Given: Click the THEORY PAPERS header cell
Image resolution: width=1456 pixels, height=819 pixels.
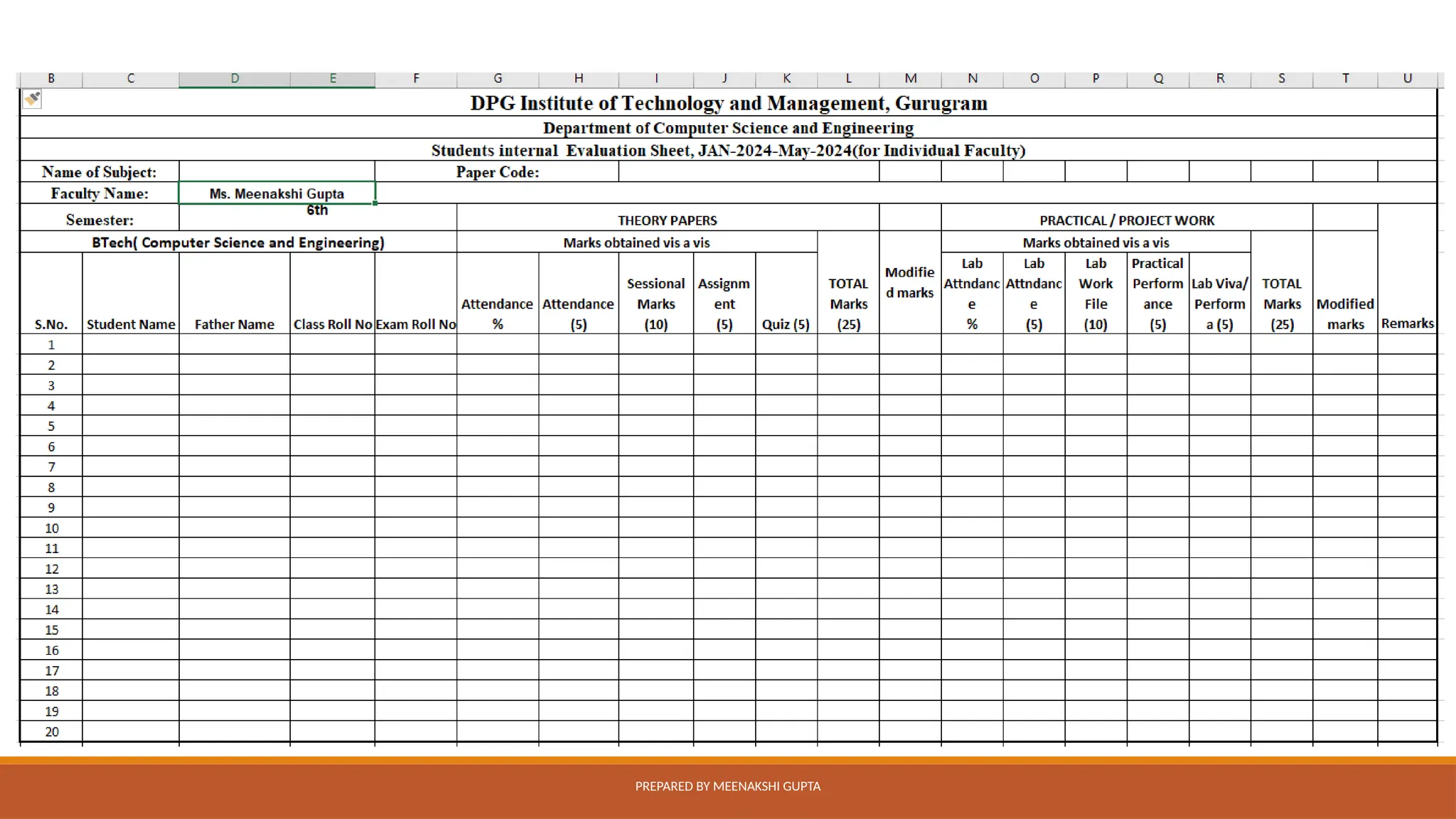Looking at the screenshot, I should [667, 220].
